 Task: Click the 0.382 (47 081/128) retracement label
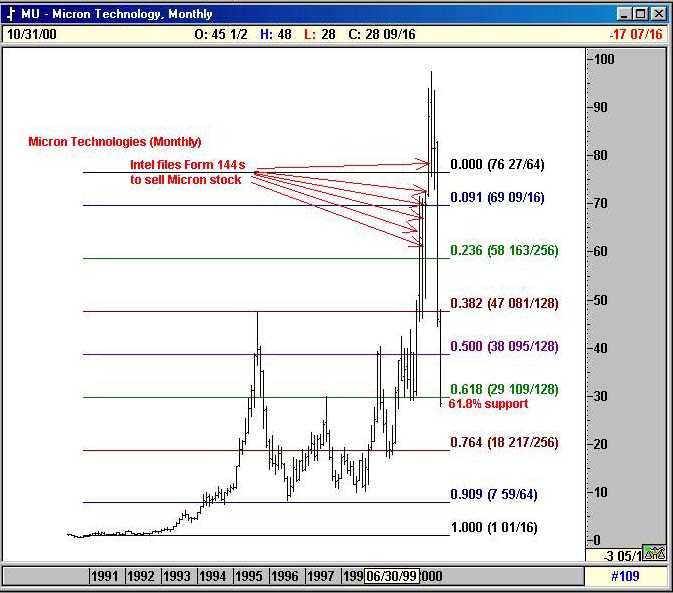(x=504, y=303)
